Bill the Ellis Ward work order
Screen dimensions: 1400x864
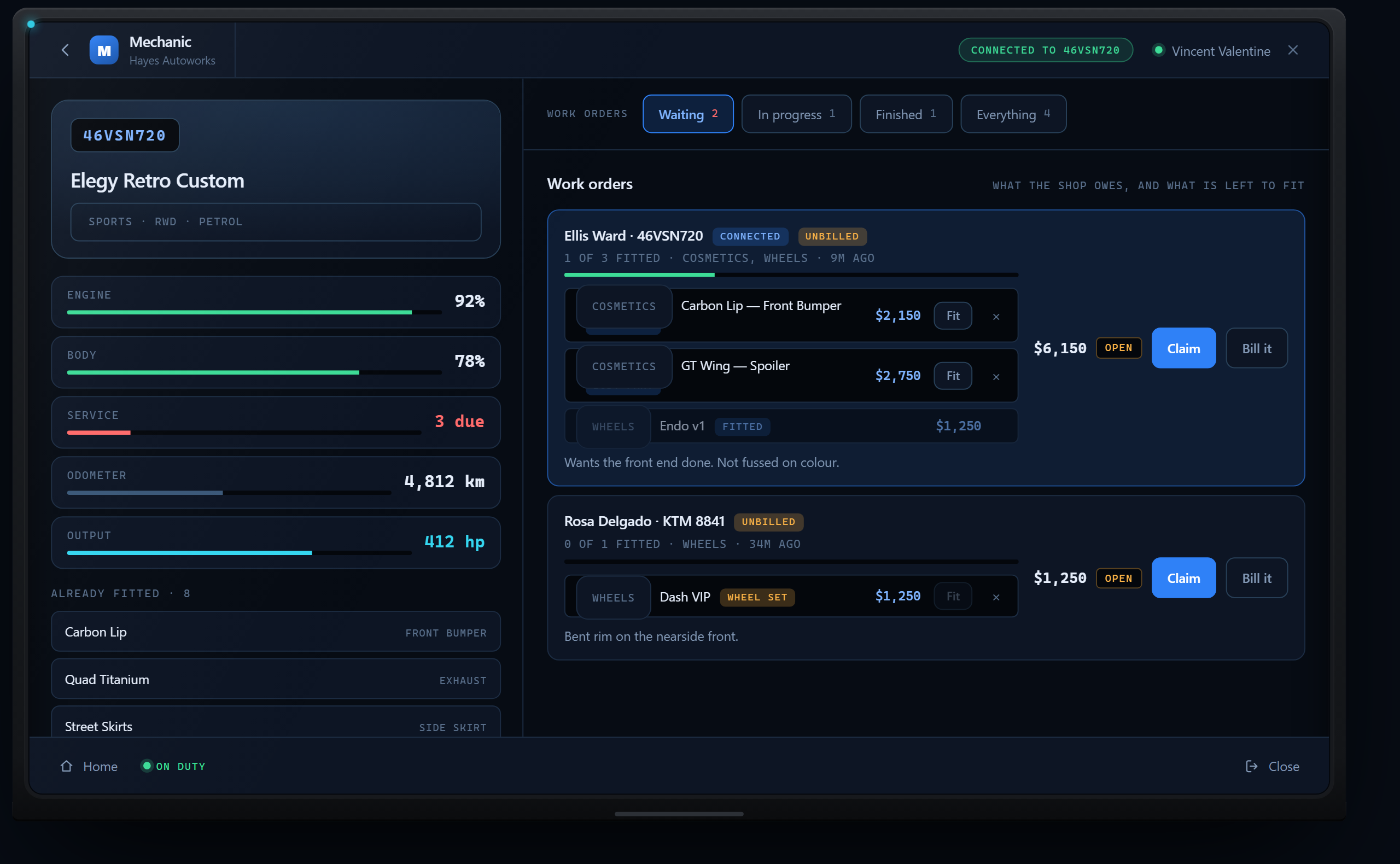[1257, 348]
